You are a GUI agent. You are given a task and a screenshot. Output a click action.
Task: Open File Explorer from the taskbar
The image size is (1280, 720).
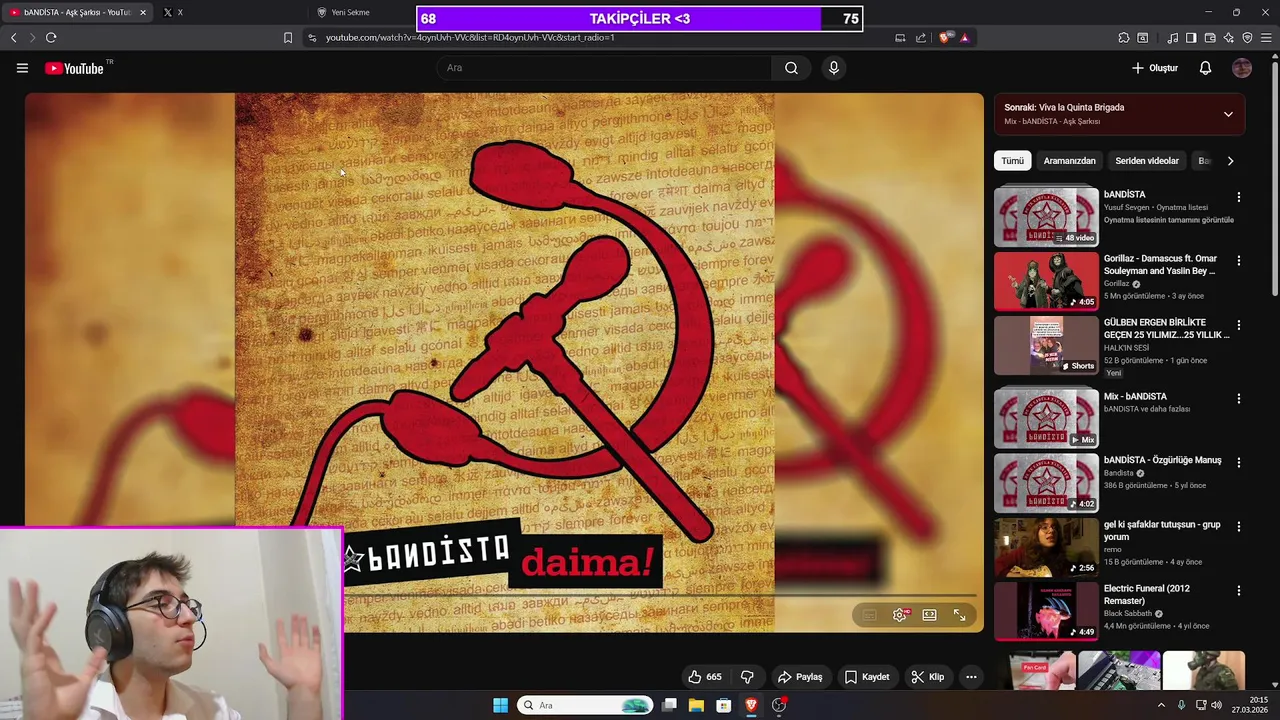(696, 705)
